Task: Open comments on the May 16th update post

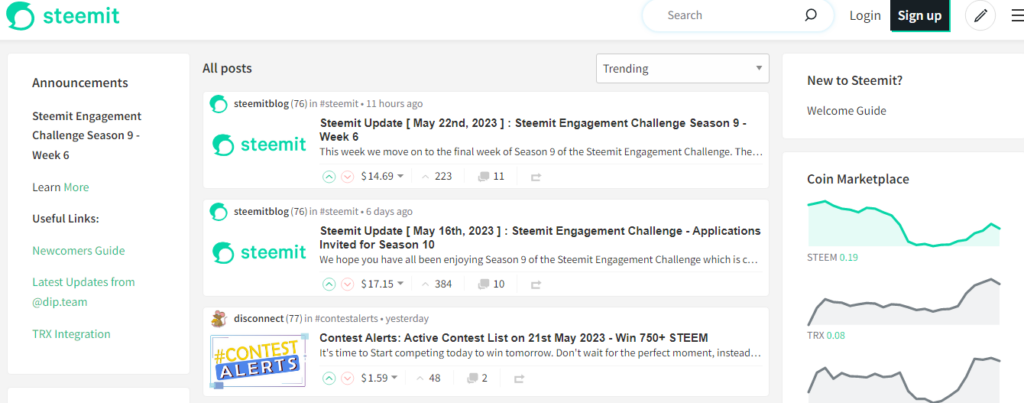Action: pos(491,284)
